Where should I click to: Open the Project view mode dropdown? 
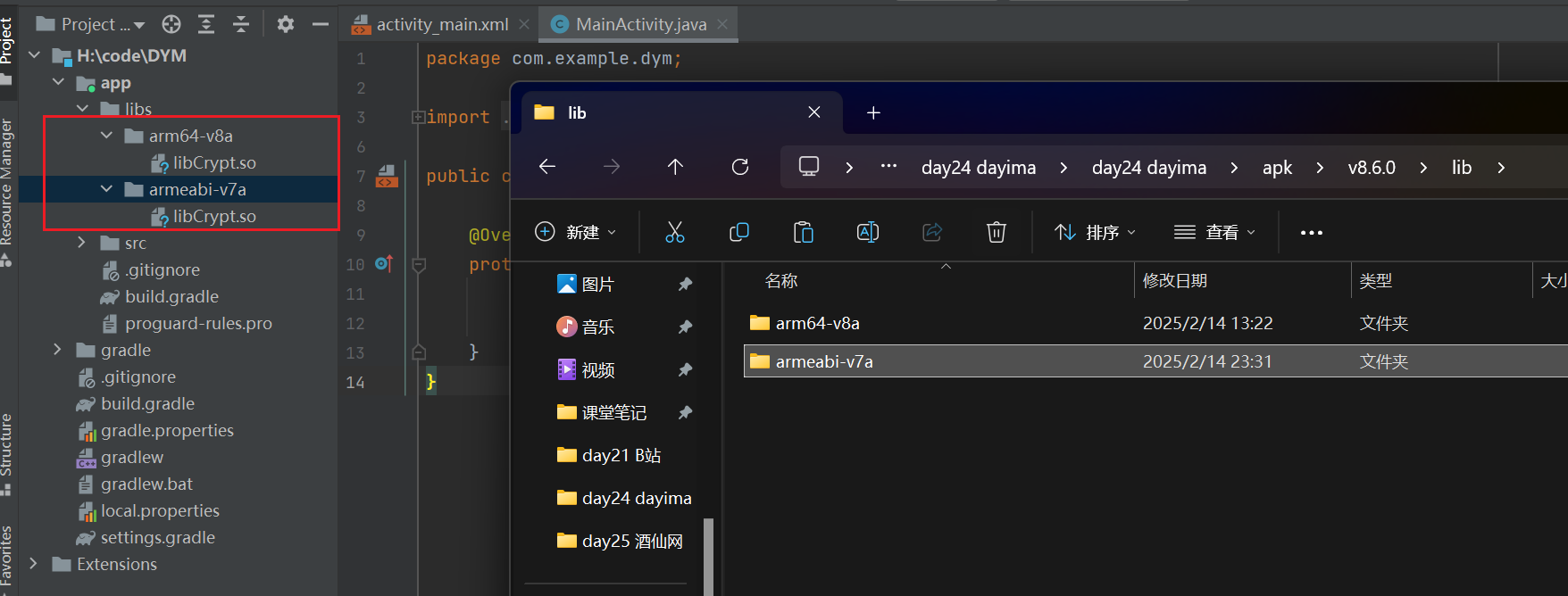(90, 24)
